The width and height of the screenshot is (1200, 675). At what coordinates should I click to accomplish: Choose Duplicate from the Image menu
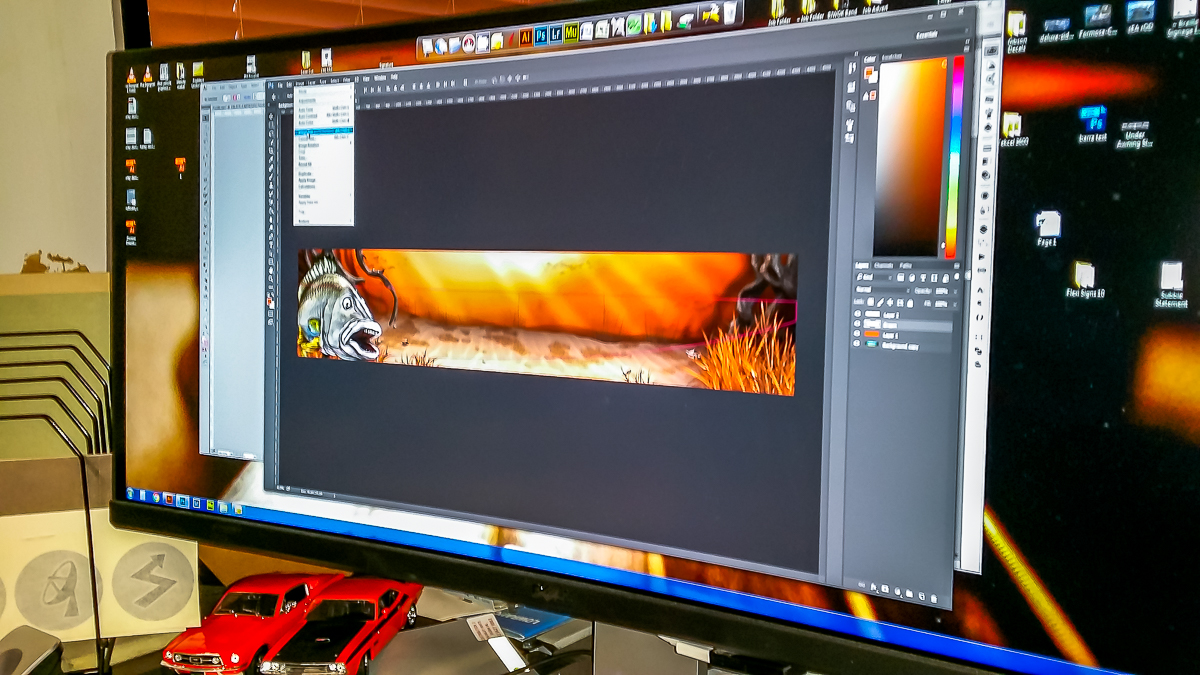(306, 173)
